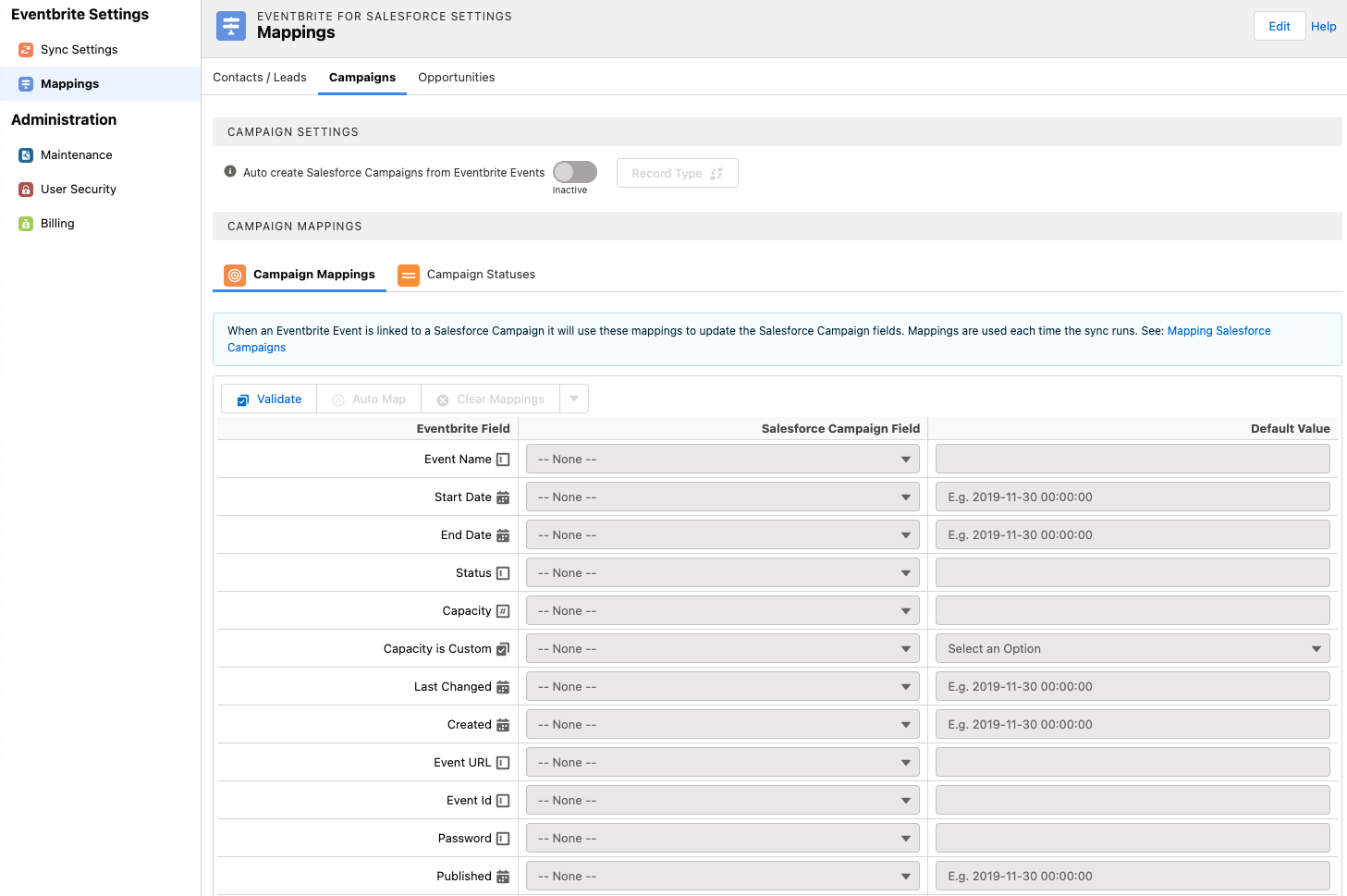Open Salesforce field dropdown for Last Changed
Image resolution: width=1347 pixels, height=896 pixels.
pos(723,687)
